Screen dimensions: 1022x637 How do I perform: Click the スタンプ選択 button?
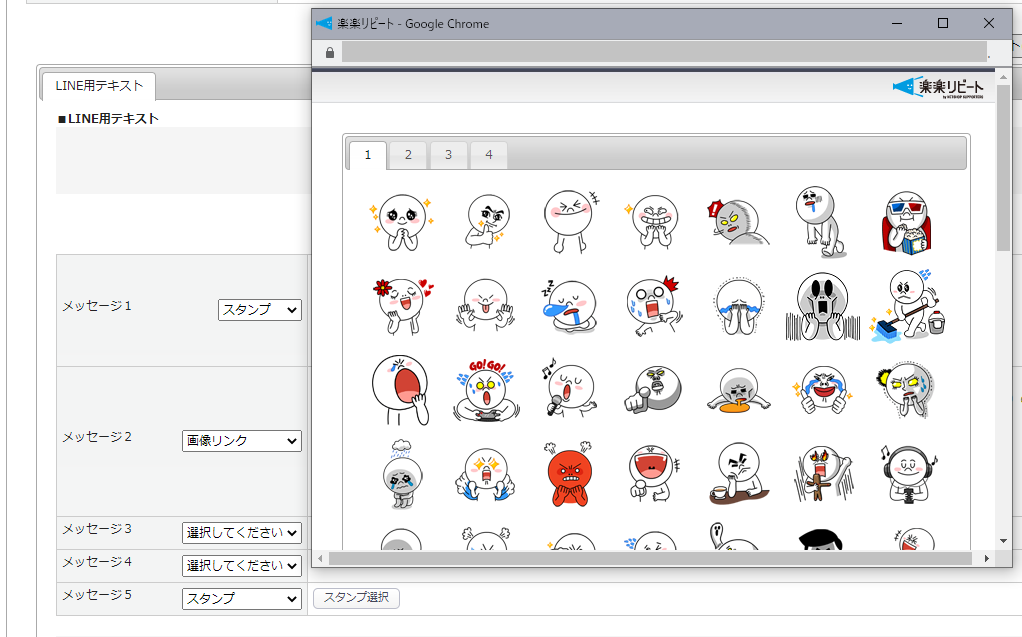click(356, 598)
